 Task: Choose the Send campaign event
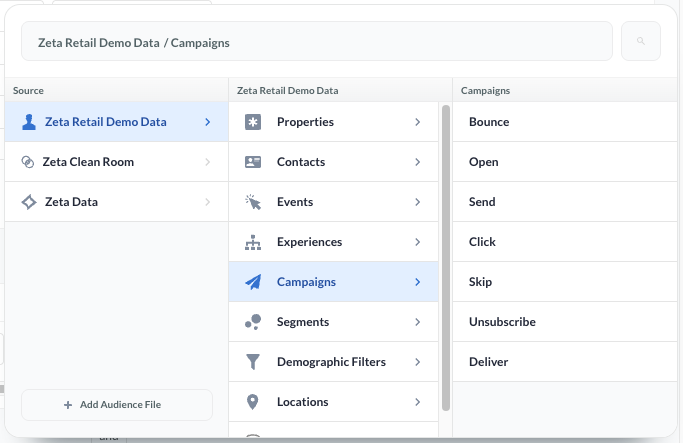(565, 202)
